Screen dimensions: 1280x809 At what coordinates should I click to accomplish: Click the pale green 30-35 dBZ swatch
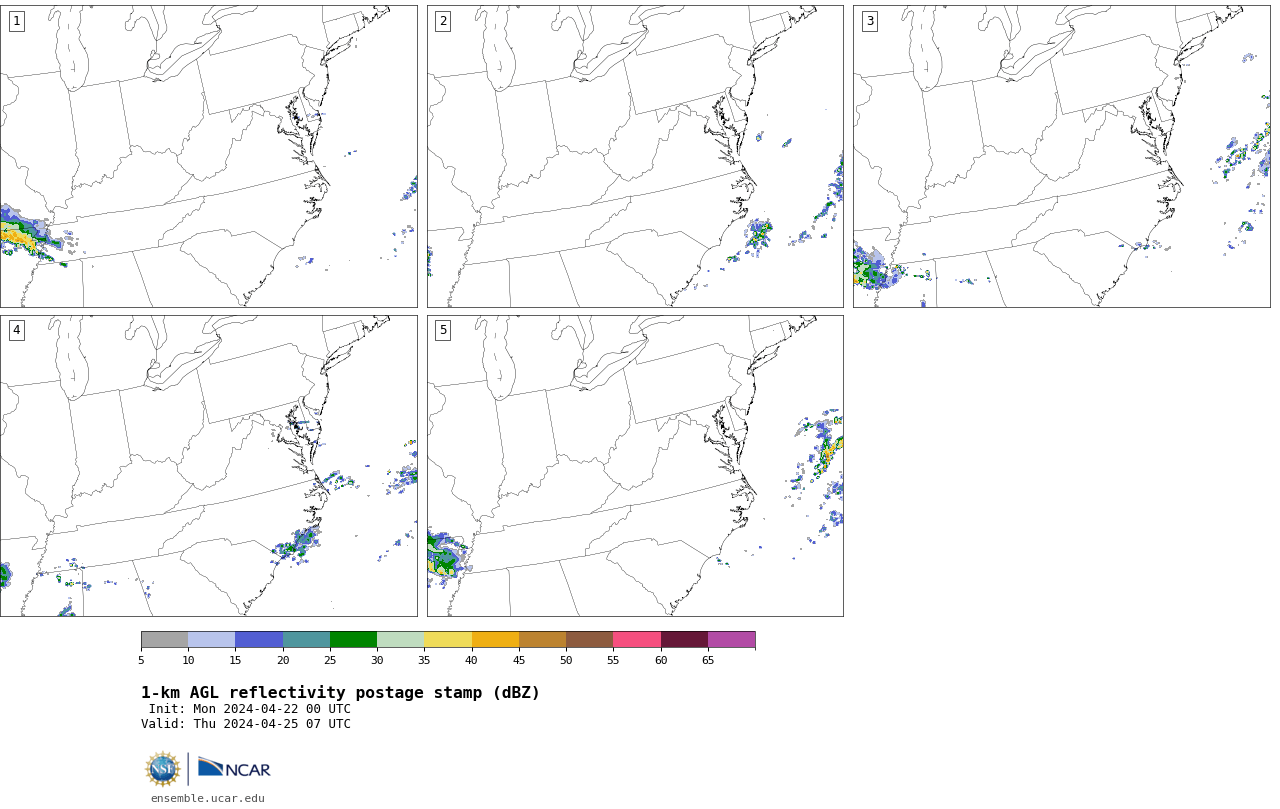pyautogui.click(x=400, y=640)
